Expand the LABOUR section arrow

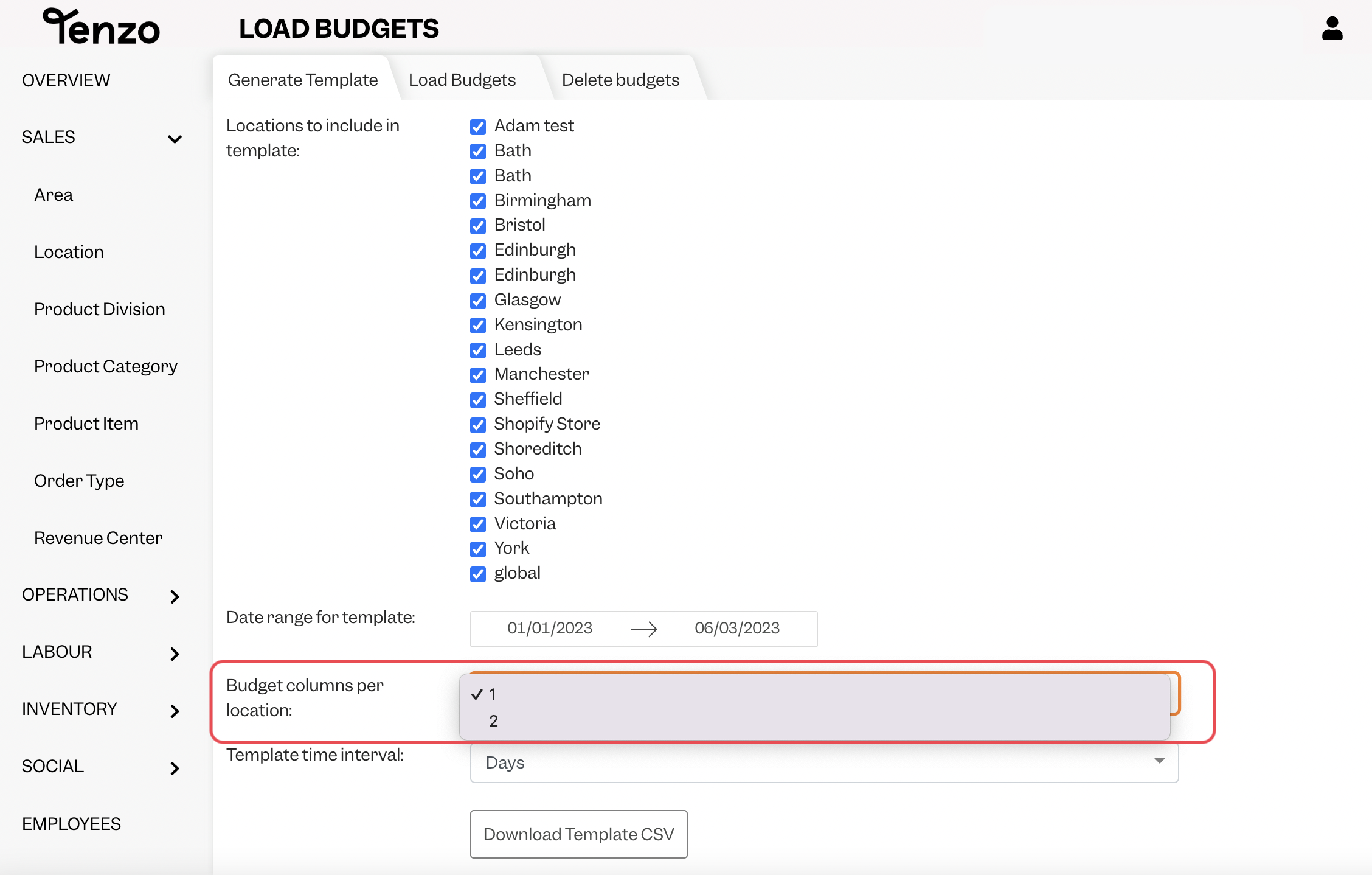click(175, 654)
